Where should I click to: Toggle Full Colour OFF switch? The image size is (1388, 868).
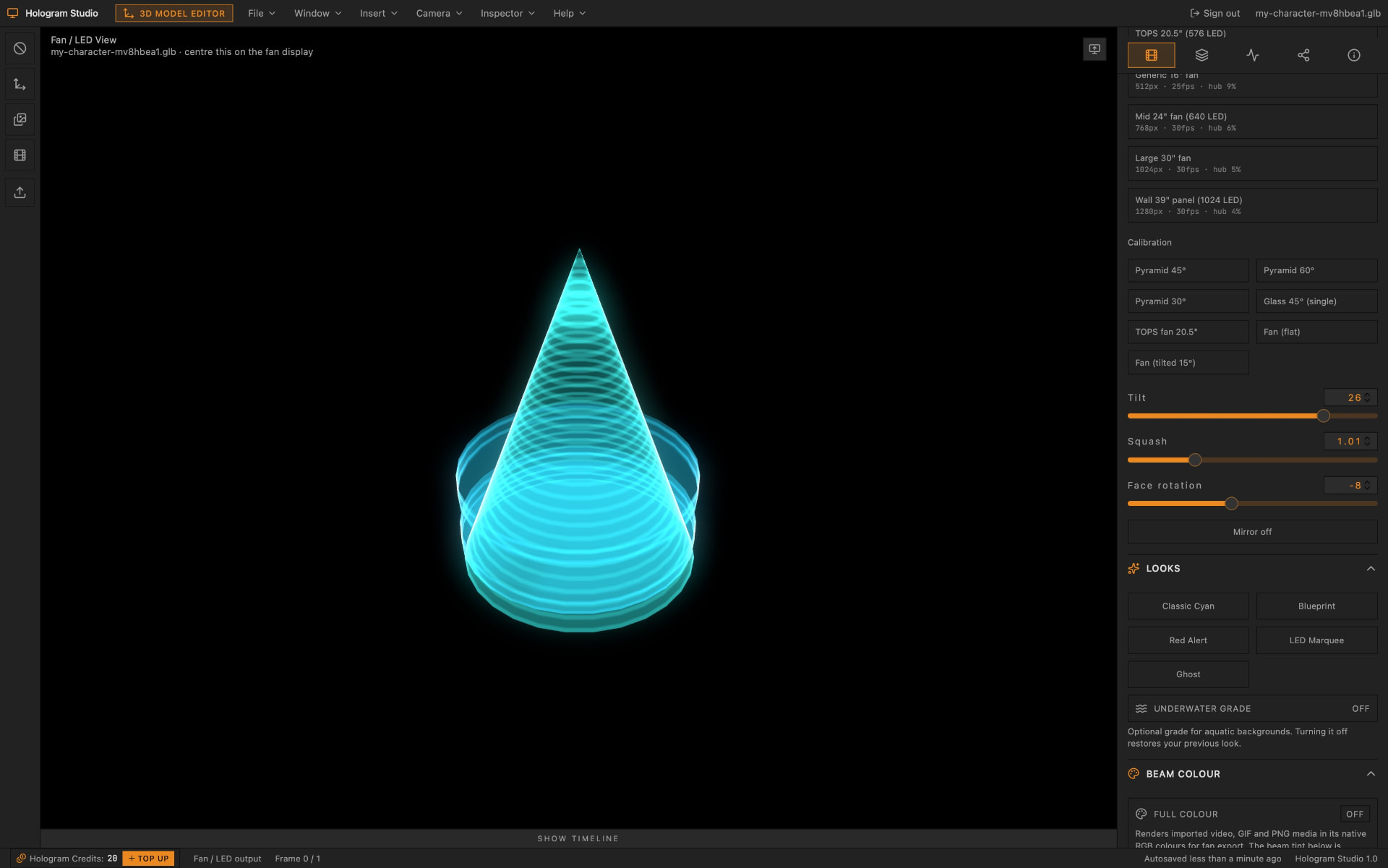point(1355,814)
